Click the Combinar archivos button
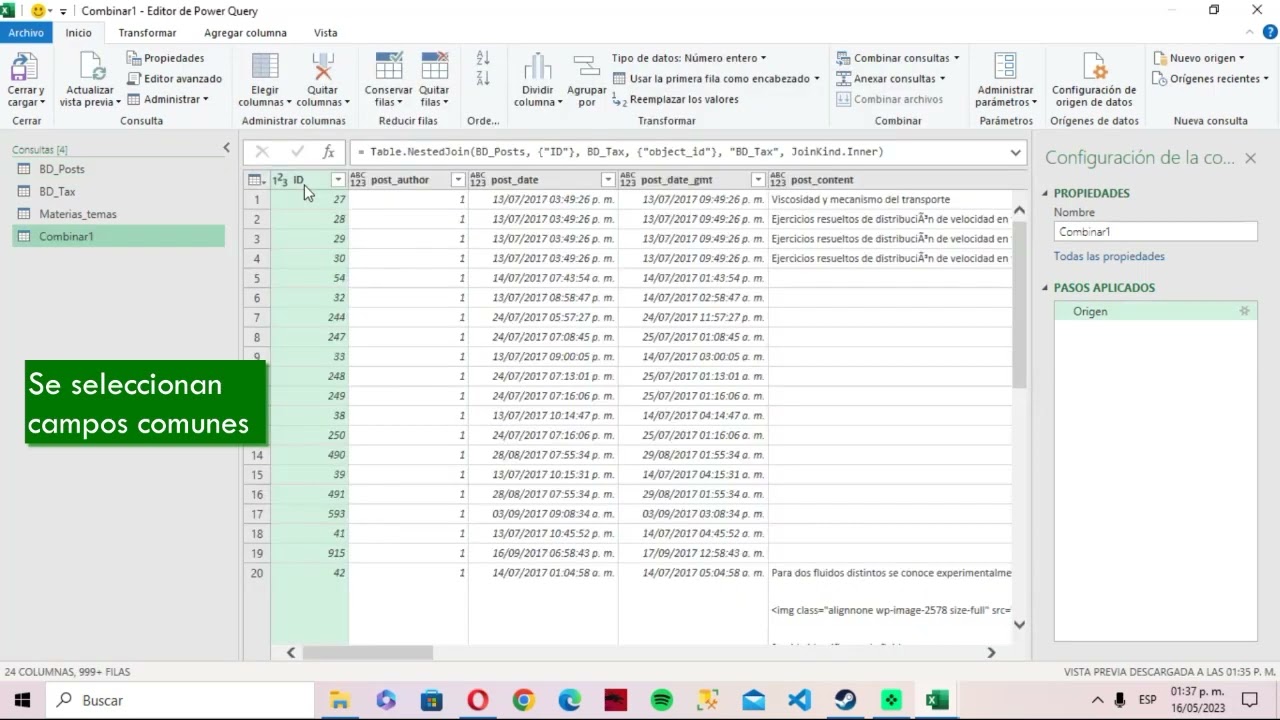 [x=890, y=99]
